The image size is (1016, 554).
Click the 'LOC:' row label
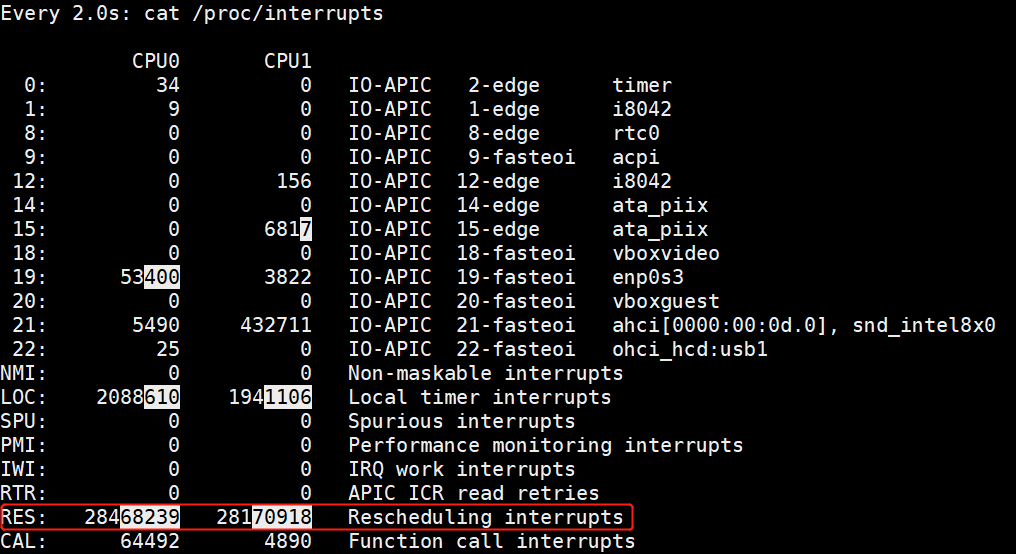pyautogui.click(x=24, y=397)
